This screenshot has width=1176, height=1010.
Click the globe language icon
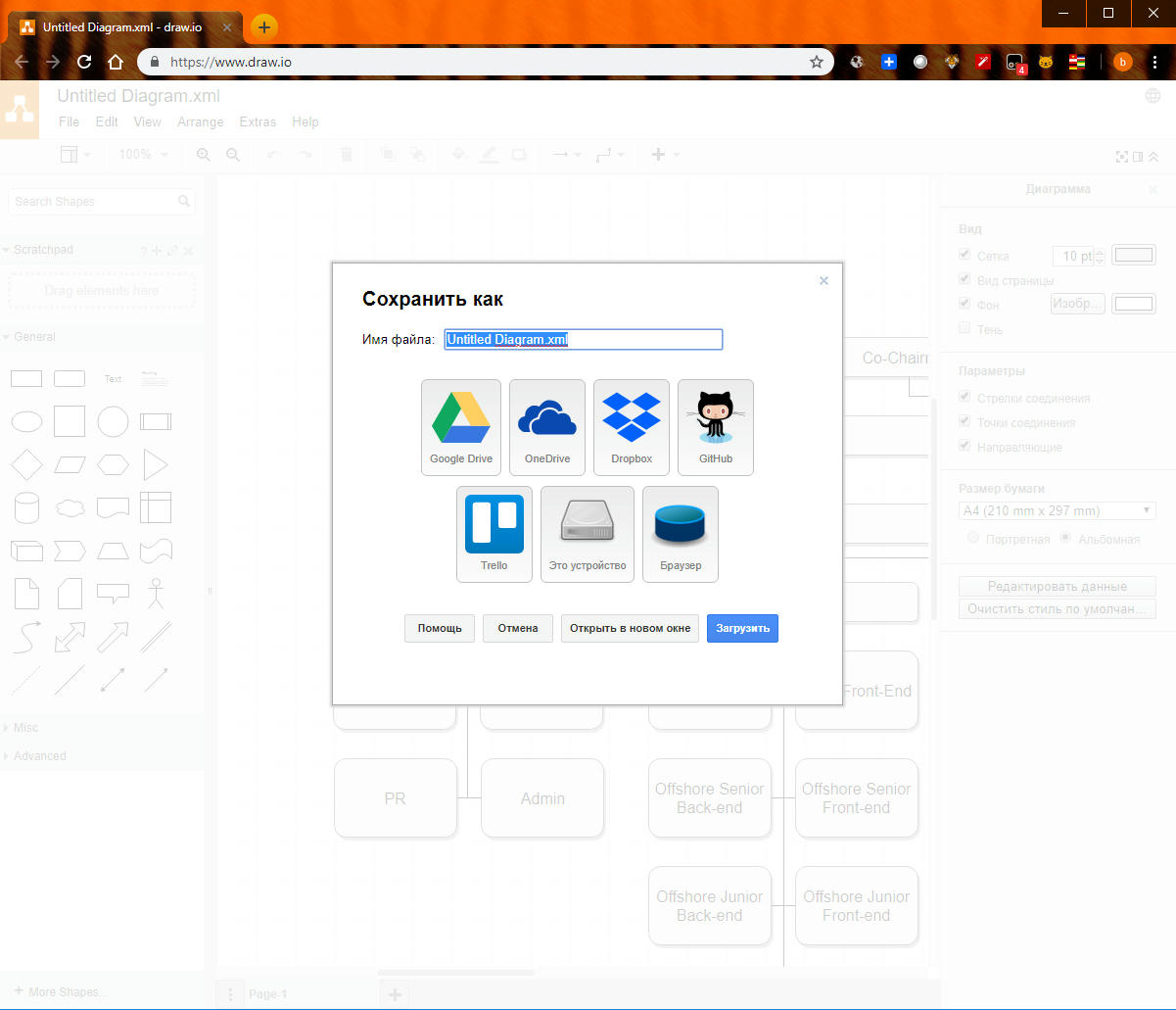(1152, 96)
